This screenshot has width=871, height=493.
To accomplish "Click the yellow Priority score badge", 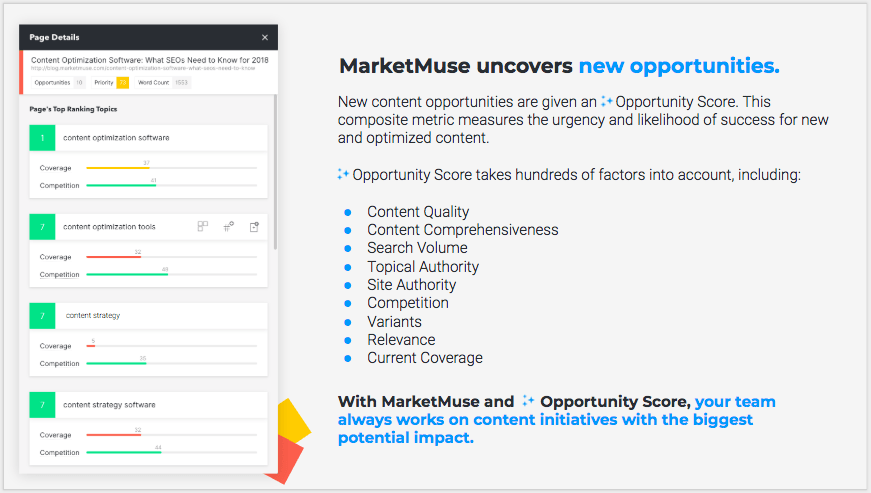I will tap(123, 83).
